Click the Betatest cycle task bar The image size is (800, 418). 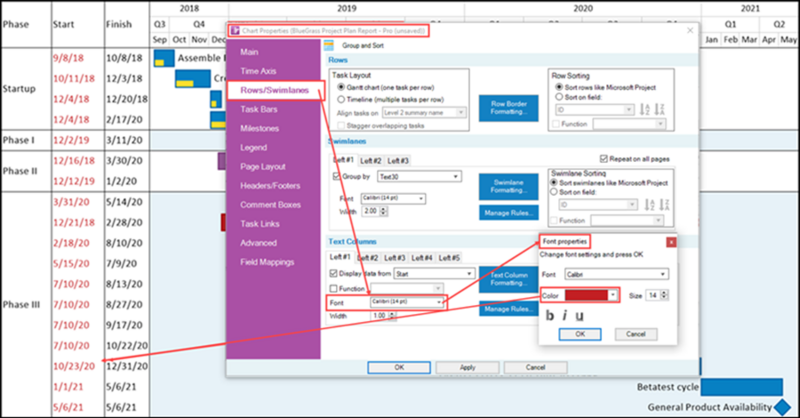[x=741, y=387]
